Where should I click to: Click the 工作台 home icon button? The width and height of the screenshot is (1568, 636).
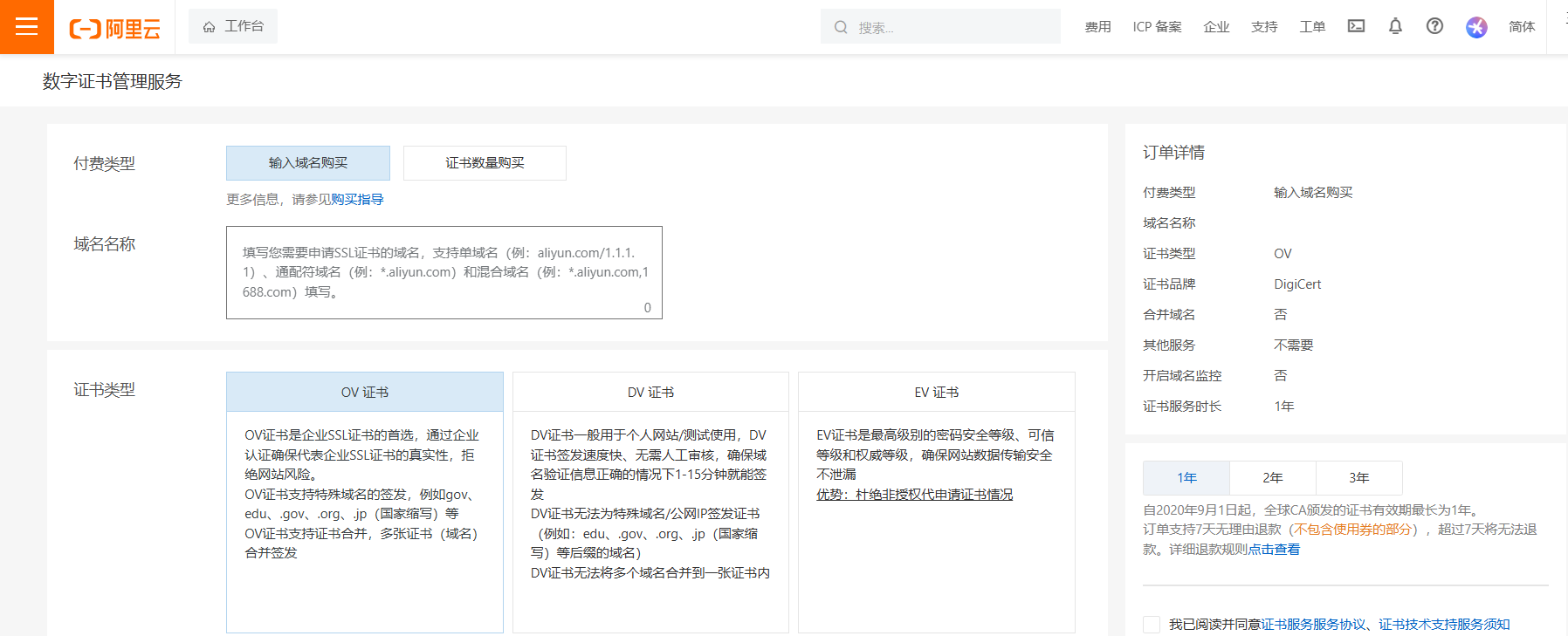(233, 26)
